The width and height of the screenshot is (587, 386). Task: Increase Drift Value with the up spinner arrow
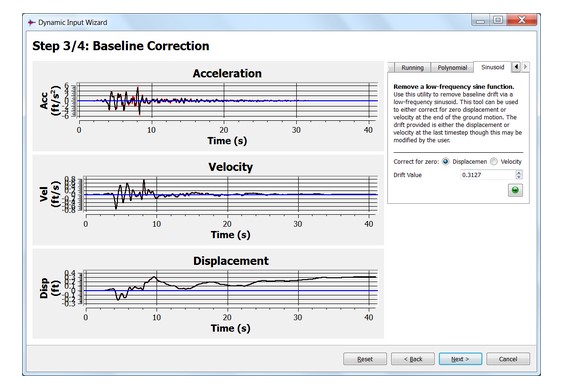tap(518, 173)
